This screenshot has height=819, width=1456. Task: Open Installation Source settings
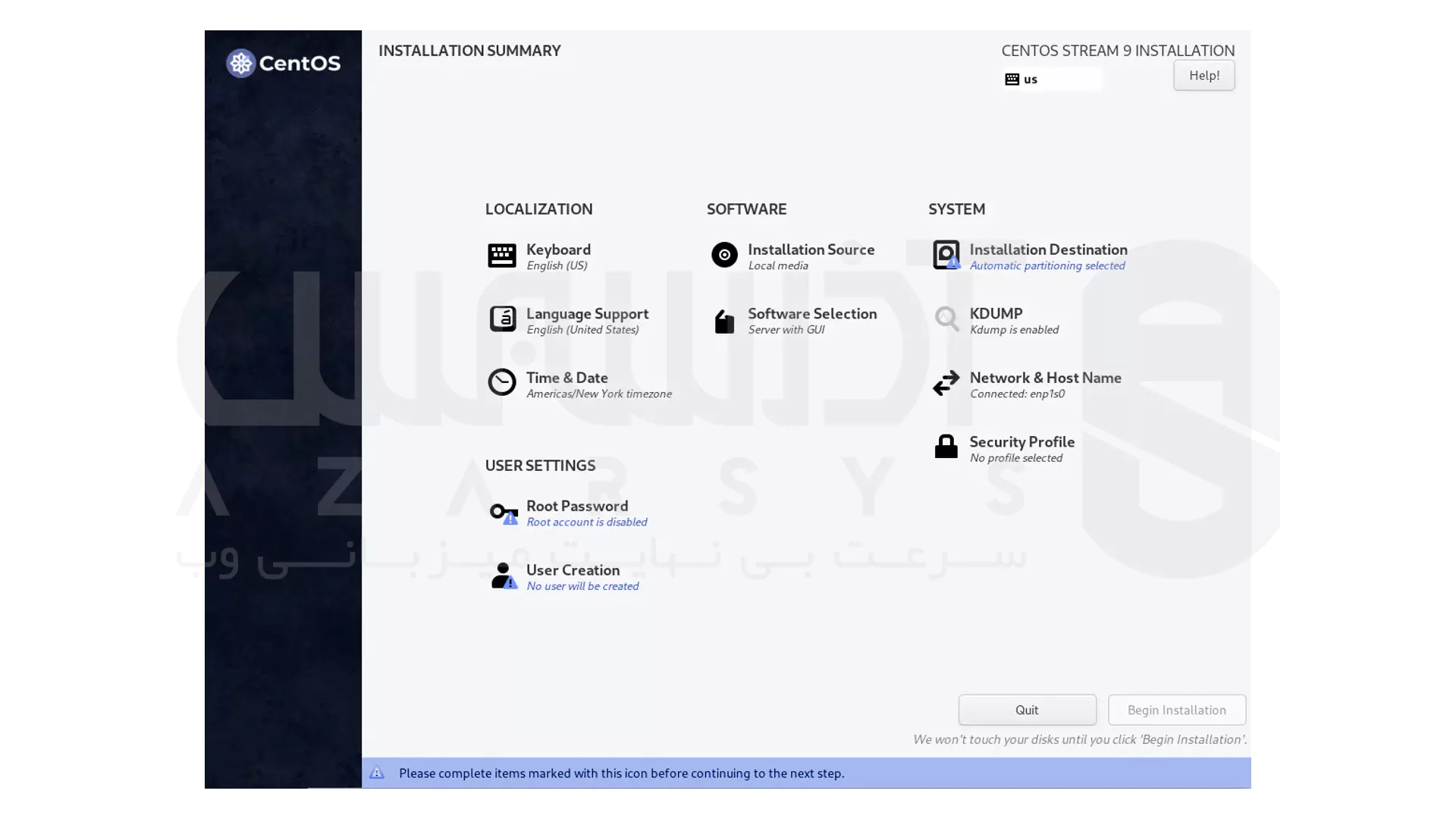point(792,256)
